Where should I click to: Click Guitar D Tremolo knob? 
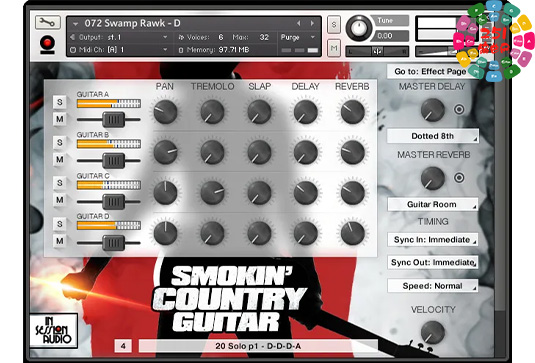[212, 233]
